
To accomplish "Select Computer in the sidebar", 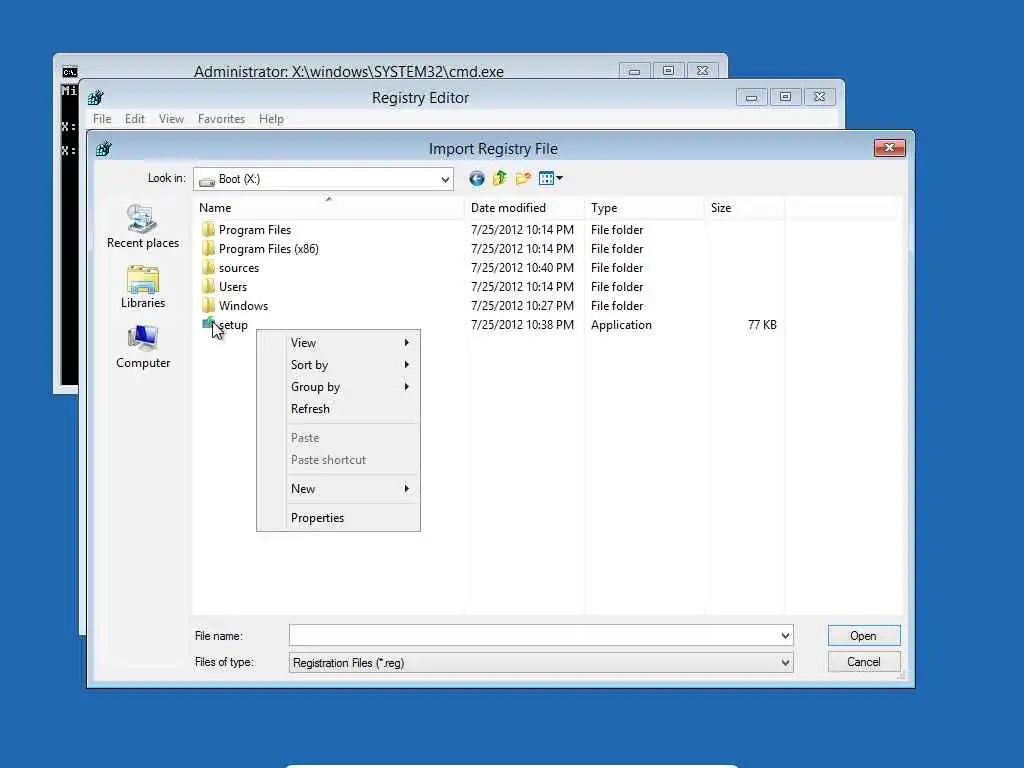I will 143,347.
